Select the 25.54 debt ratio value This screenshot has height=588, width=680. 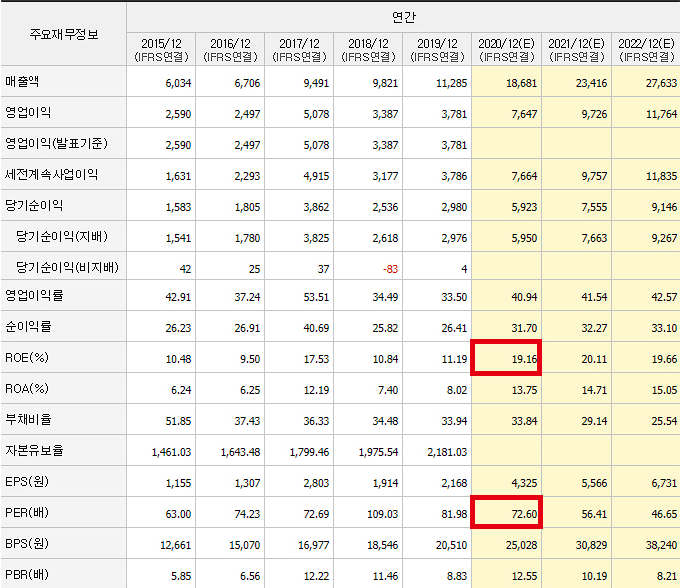click(x=664, y=421)
